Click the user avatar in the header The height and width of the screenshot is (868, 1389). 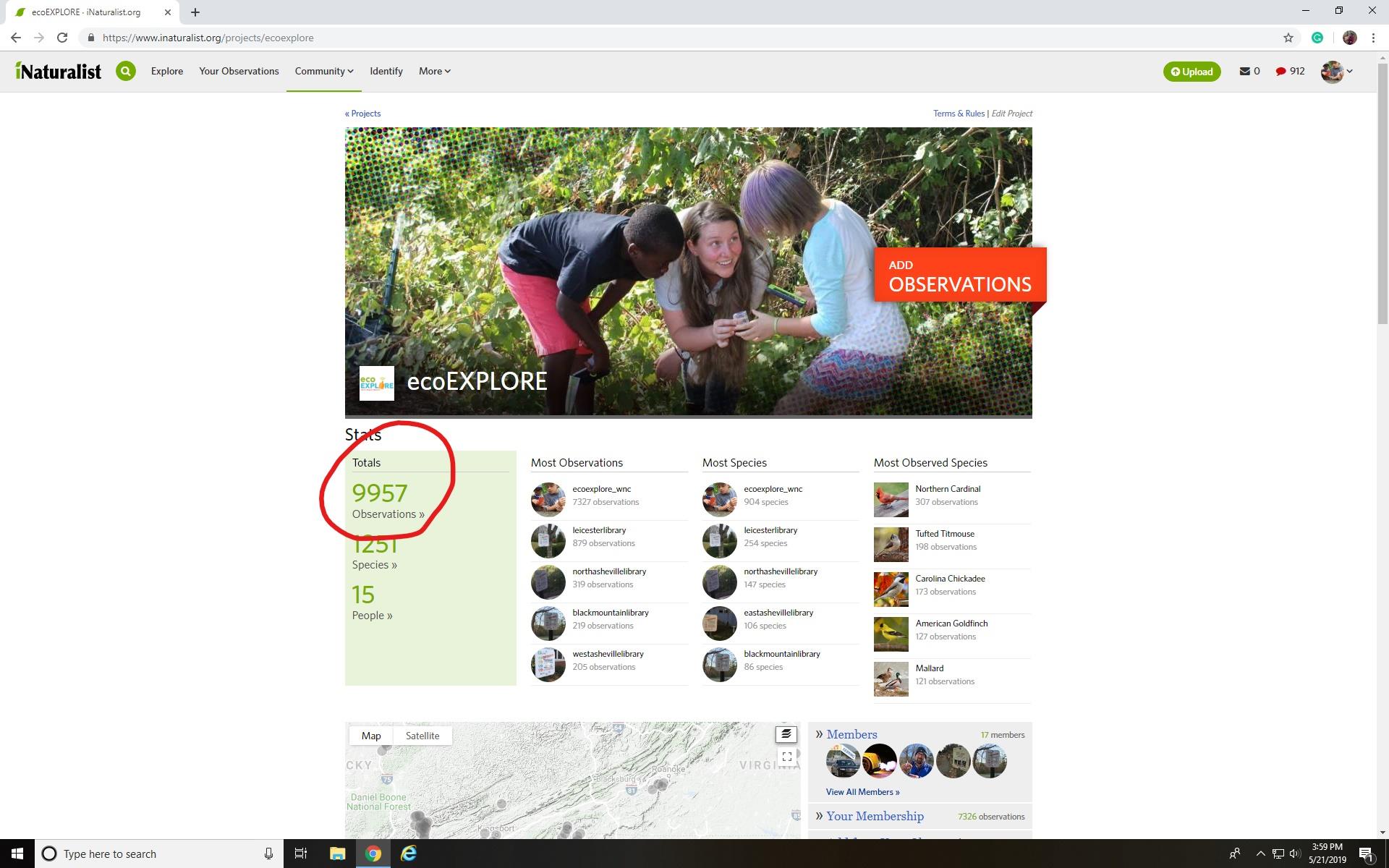point(1332,71)
